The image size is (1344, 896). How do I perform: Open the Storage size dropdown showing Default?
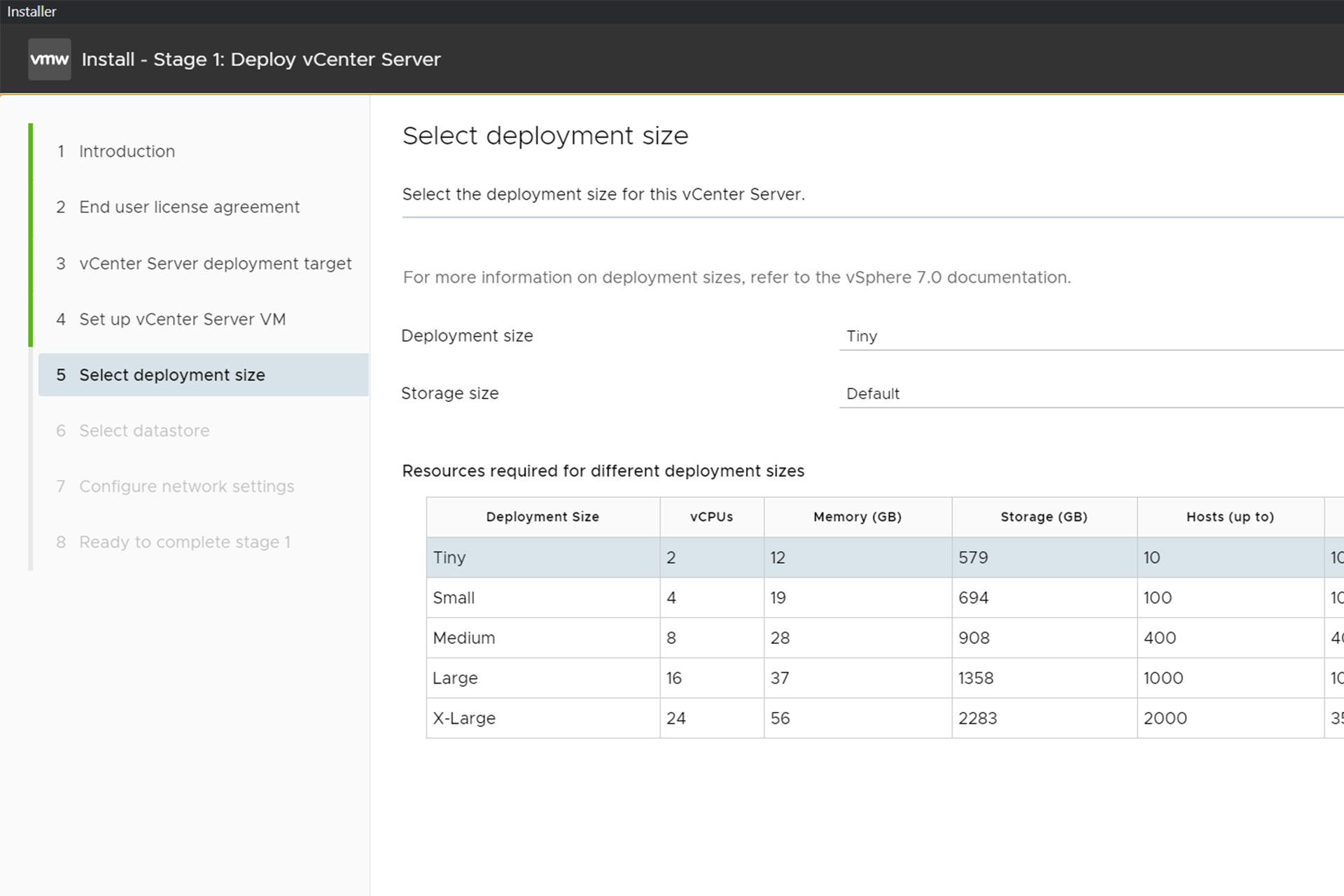point(1091,393)
